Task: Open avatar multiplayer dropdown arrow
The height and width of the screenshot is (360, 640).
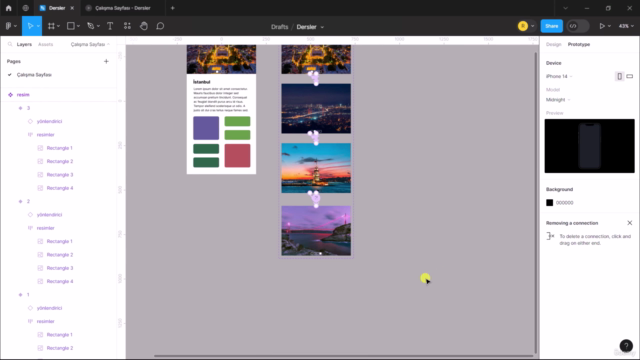Action: tap(532, 26)
